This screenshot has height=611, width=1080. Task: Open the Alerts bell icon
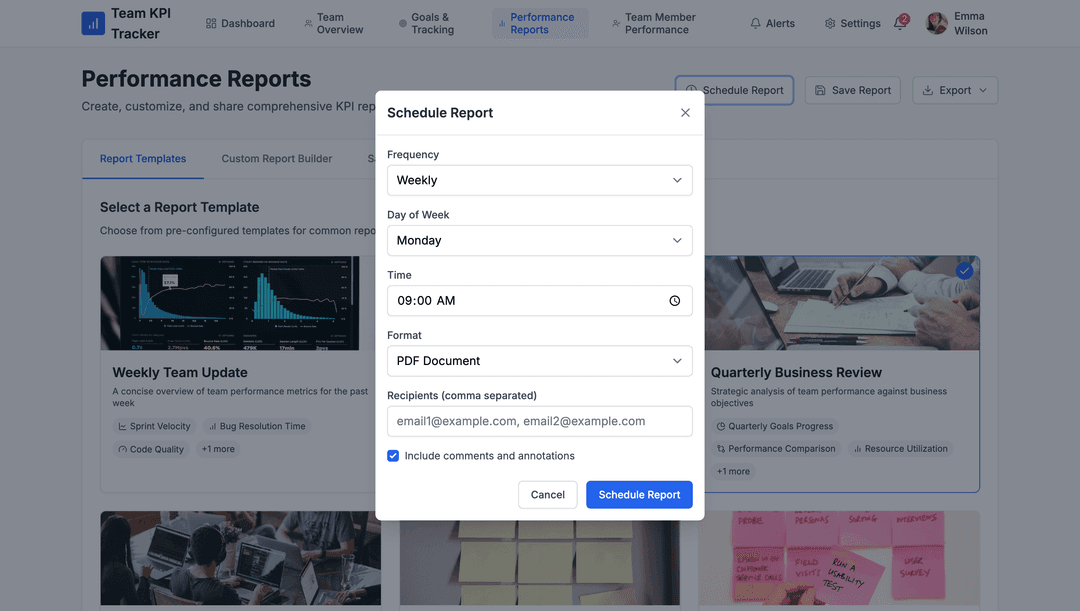pos(757,22)
